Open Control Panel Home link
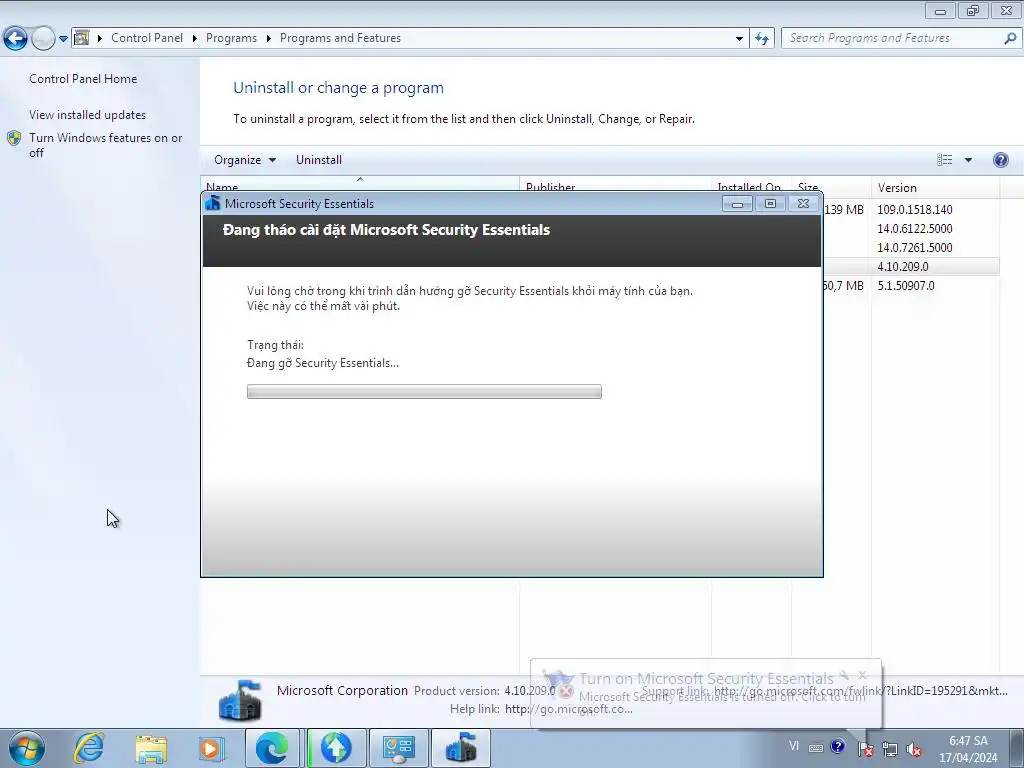The width and height of the screenshot is (1024, 768). [83, 78]
